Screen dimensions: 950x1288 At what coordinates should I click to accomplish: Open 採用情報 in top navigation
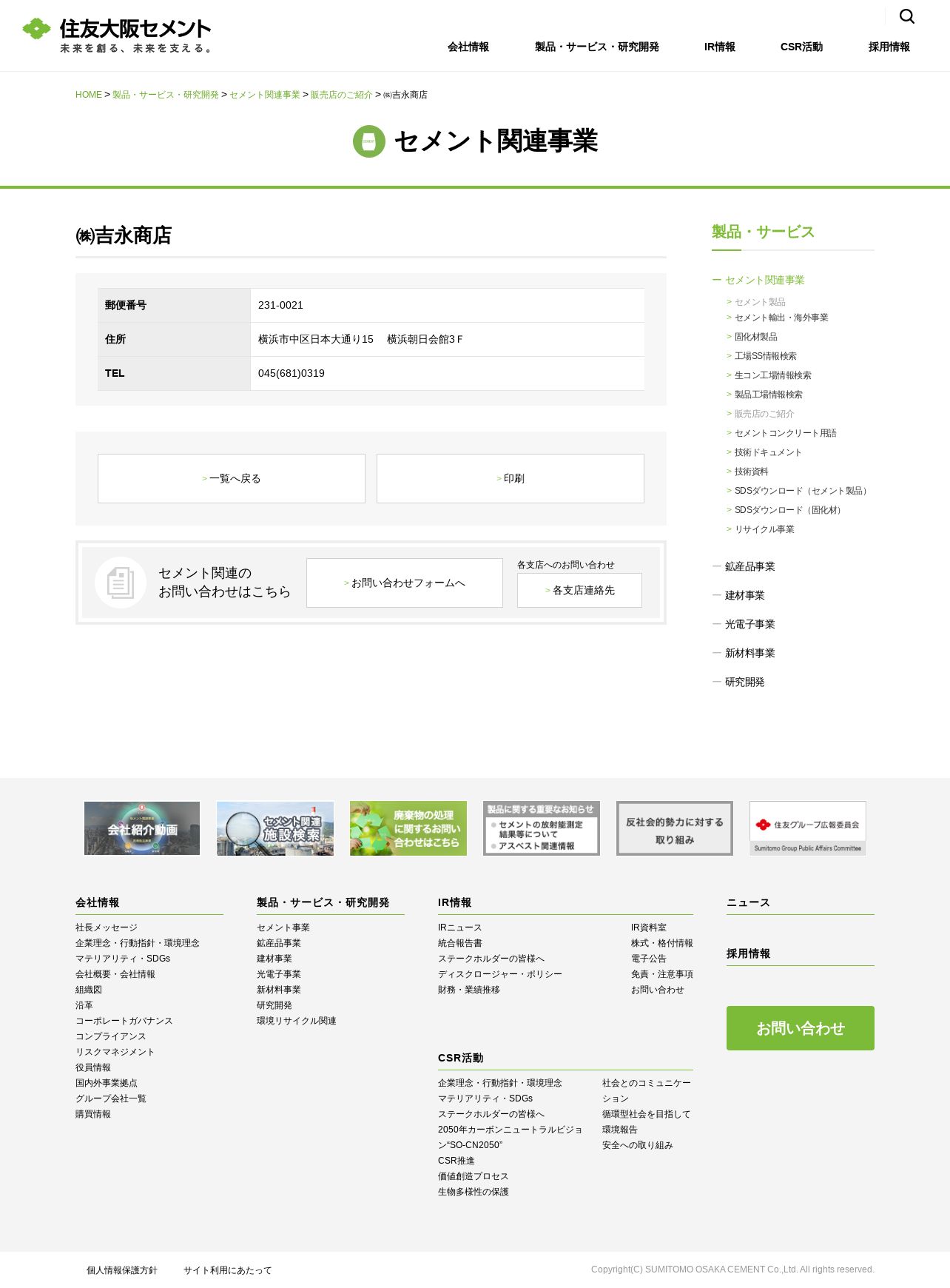click(x=889, y=47)
